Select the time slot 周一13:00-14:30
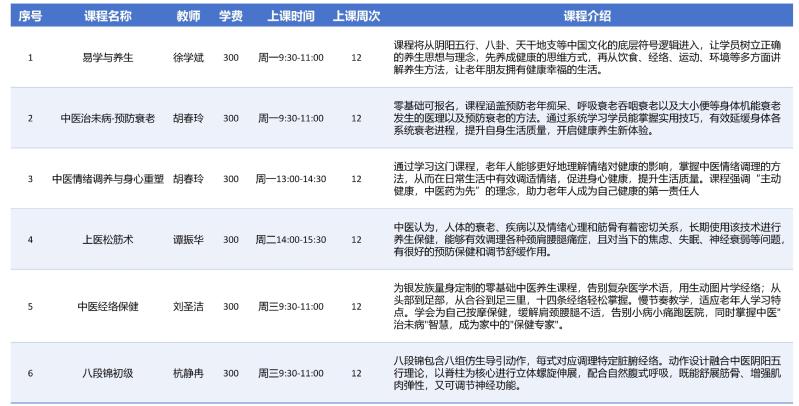The image size is (799, 406). coord(290,179)
